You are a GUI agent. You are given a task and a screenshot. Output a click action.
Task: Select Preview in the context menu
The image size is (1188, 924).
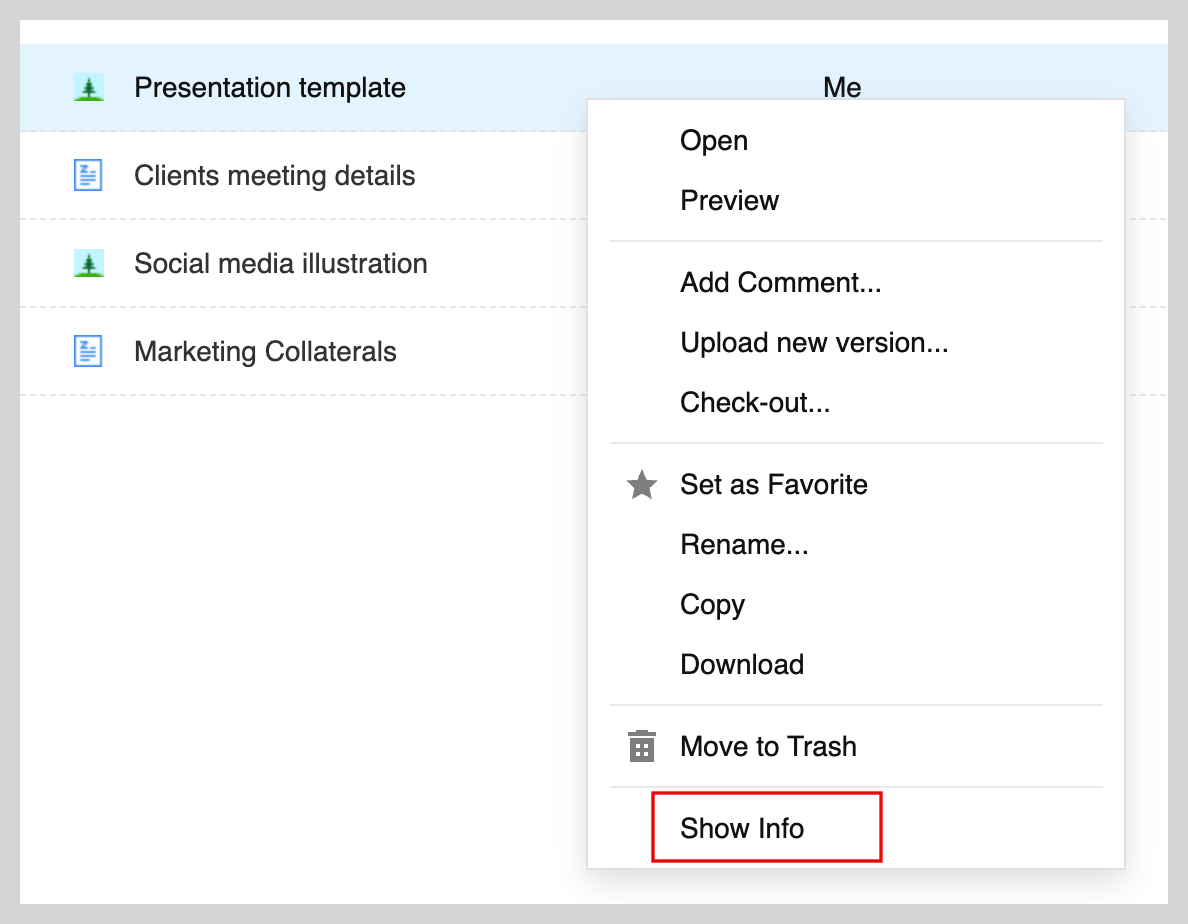pos(729,201)
